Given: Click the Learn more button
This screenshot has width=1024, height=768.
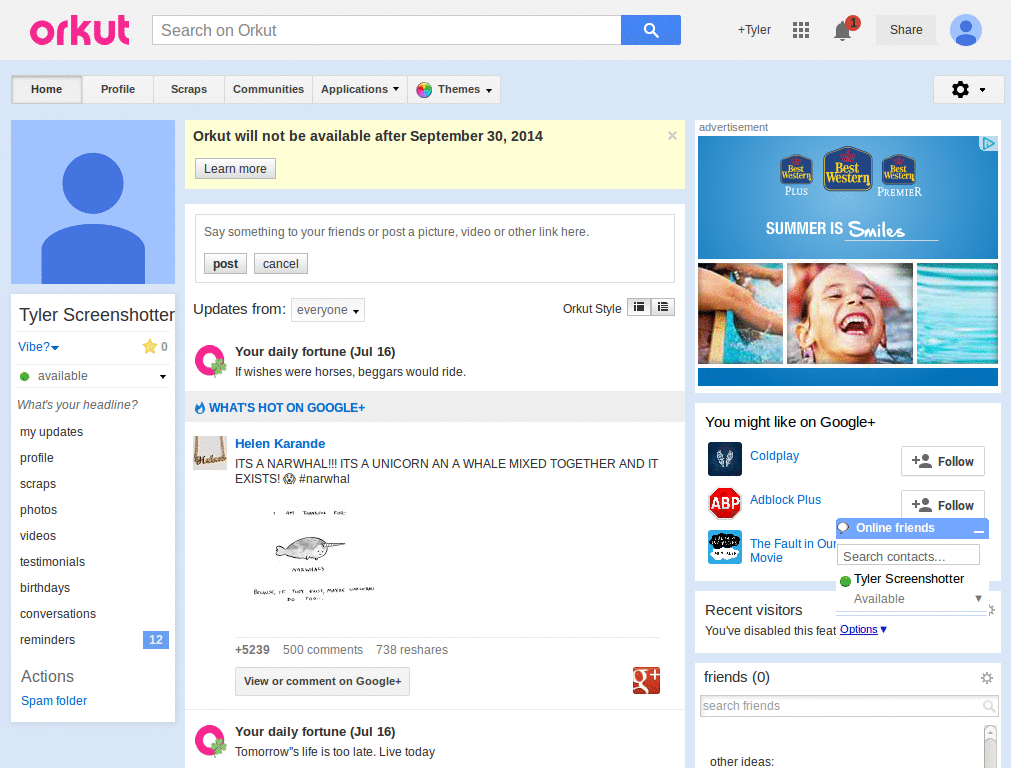Looking at the screenshot, I should coord(235,169).
